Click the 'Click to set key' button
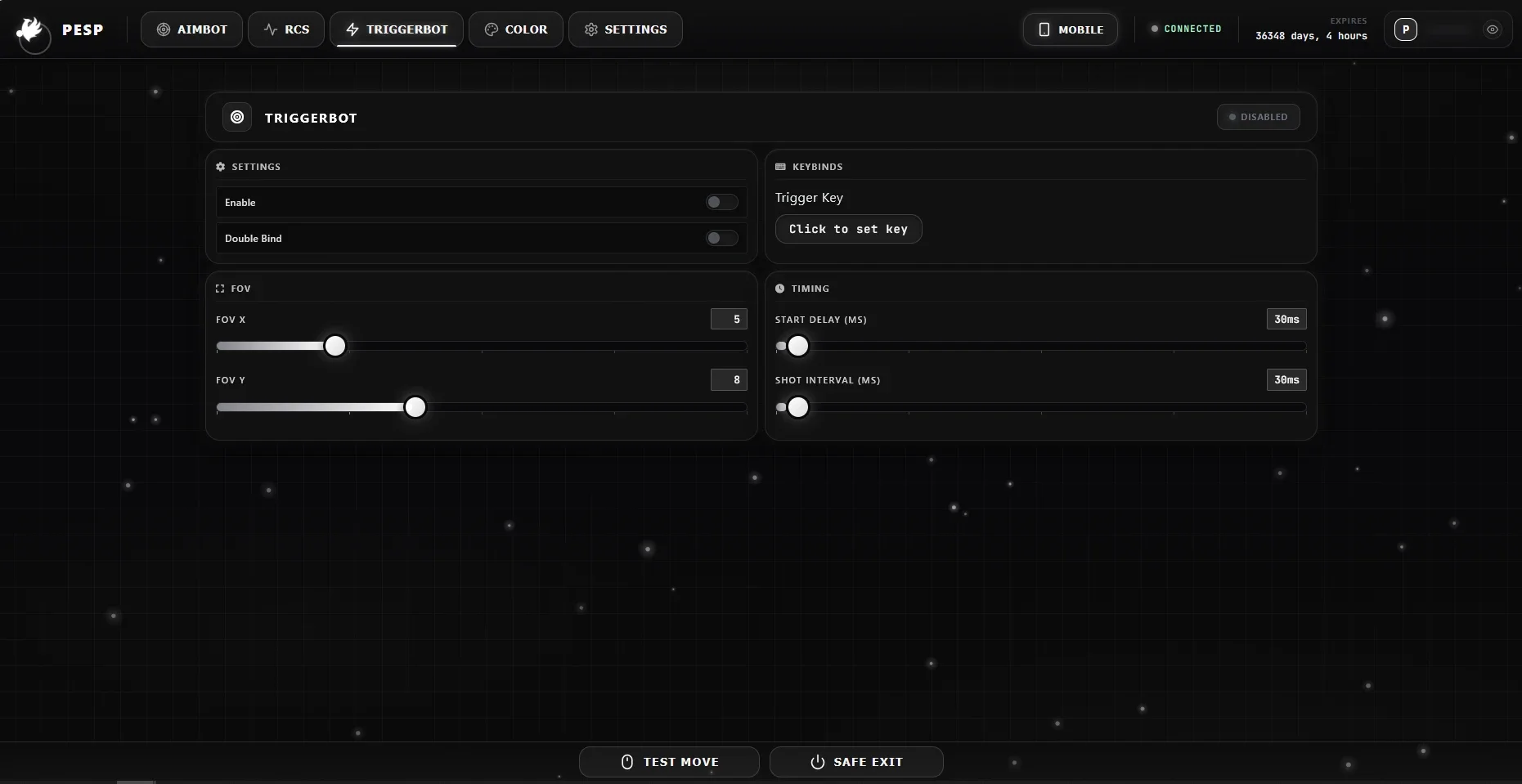 849,229
